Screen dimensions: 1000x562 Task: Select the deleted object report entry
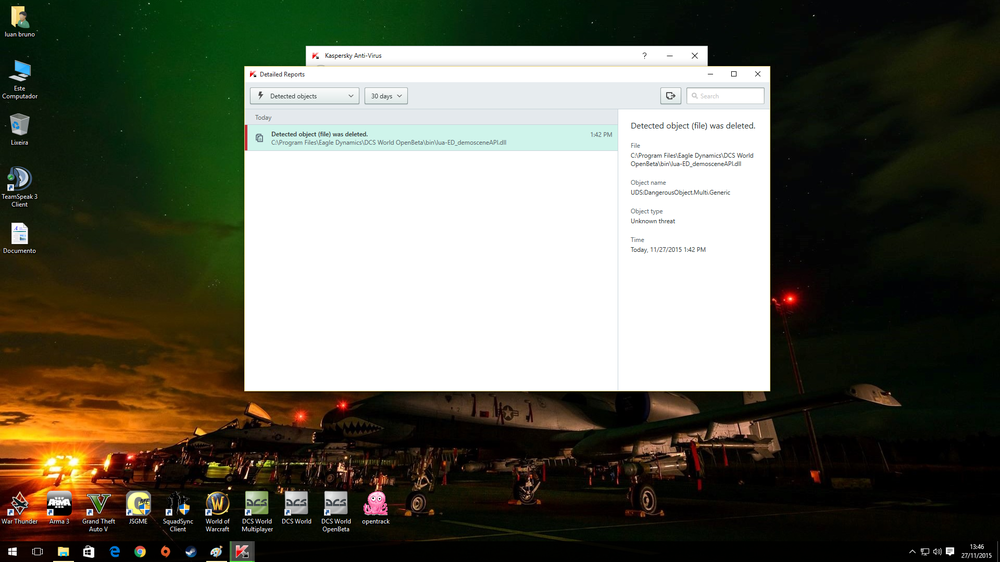[431, 138]
